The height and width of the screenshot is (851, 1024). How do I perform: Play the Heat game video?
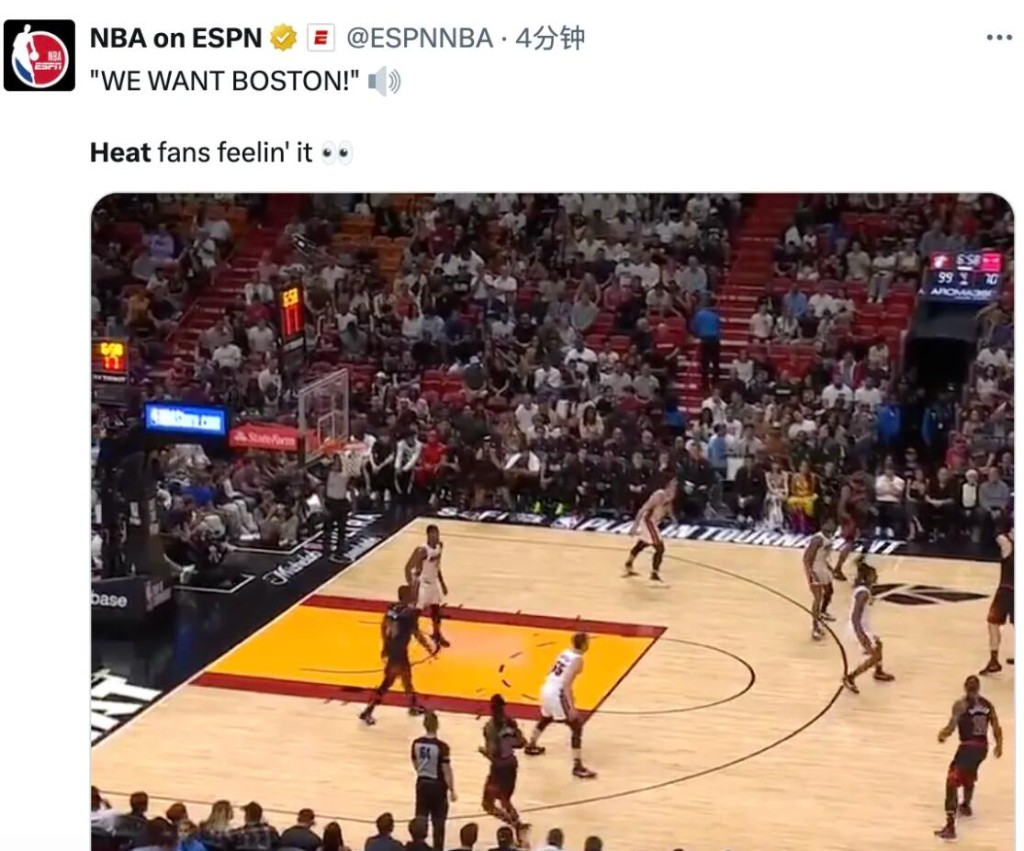point(552,521)
